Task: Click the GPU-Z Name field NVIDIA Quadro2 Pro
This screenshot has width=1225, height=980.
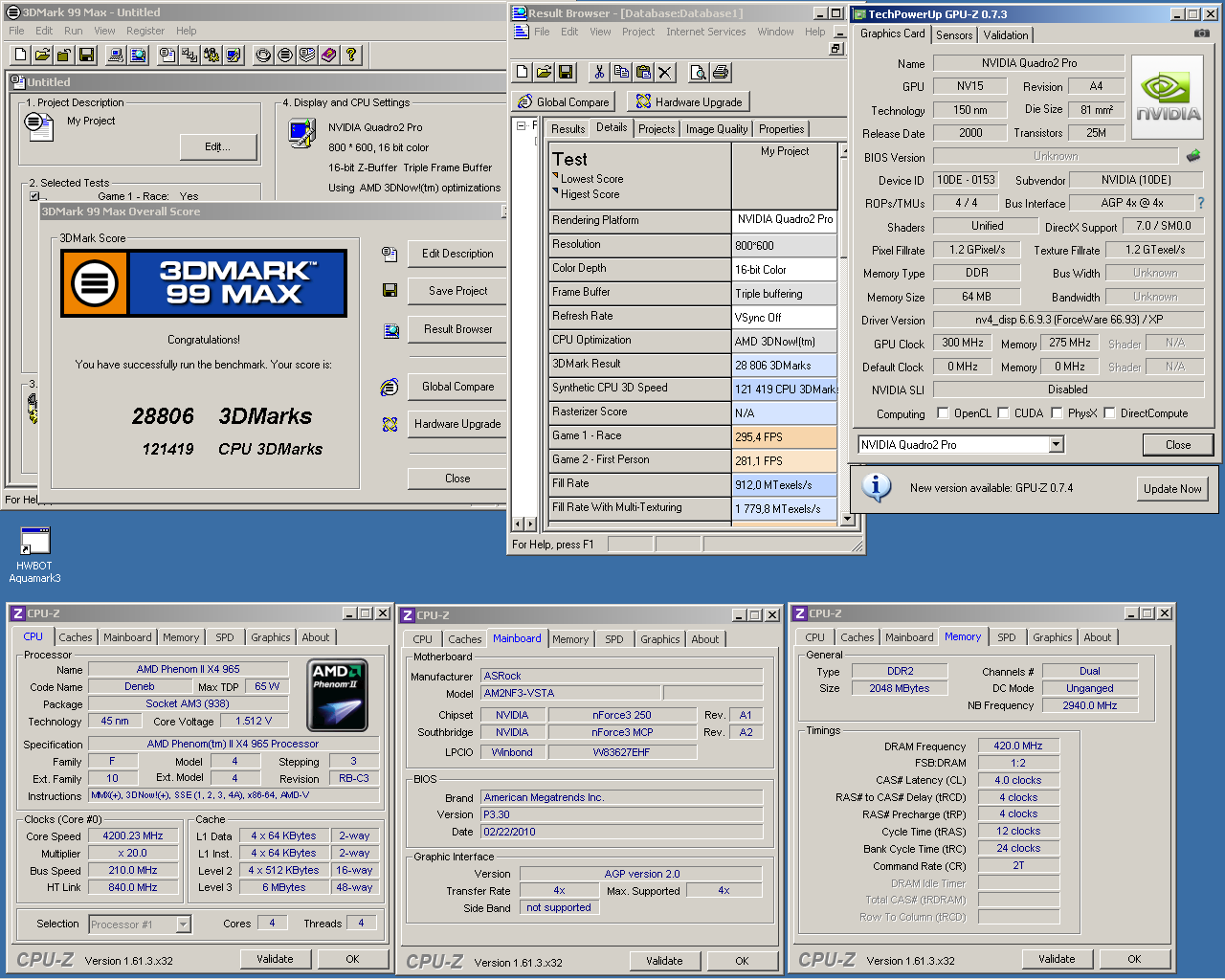Action: (1029, 63)
